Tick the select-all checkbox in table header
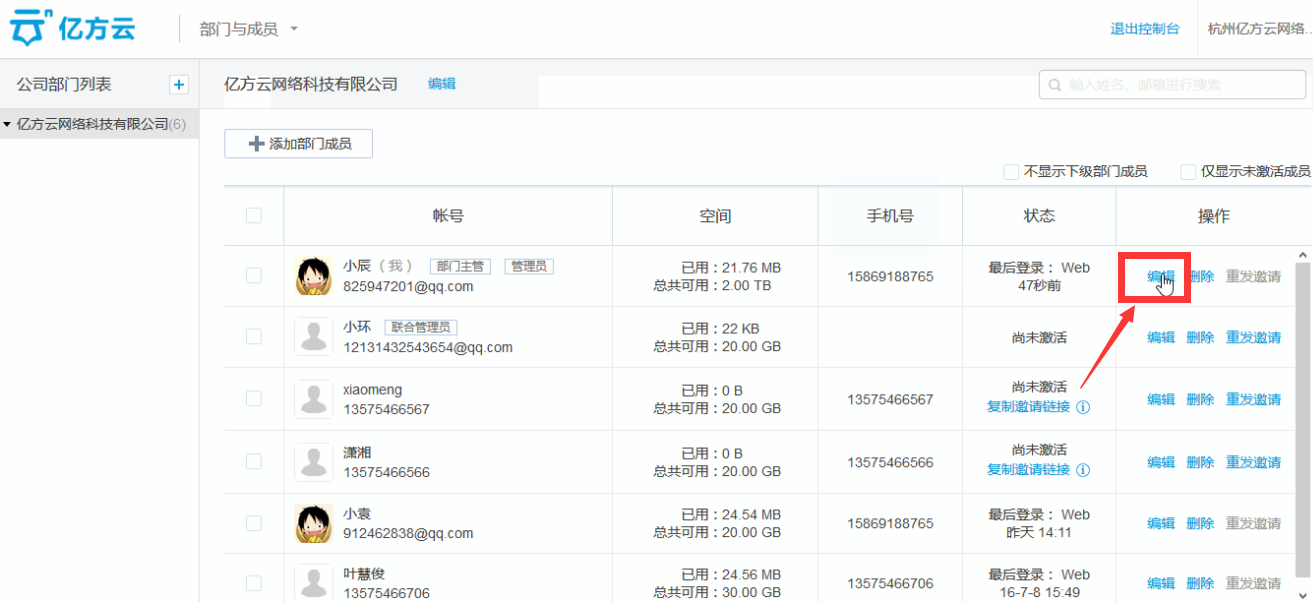 click(x=254, y=216)
